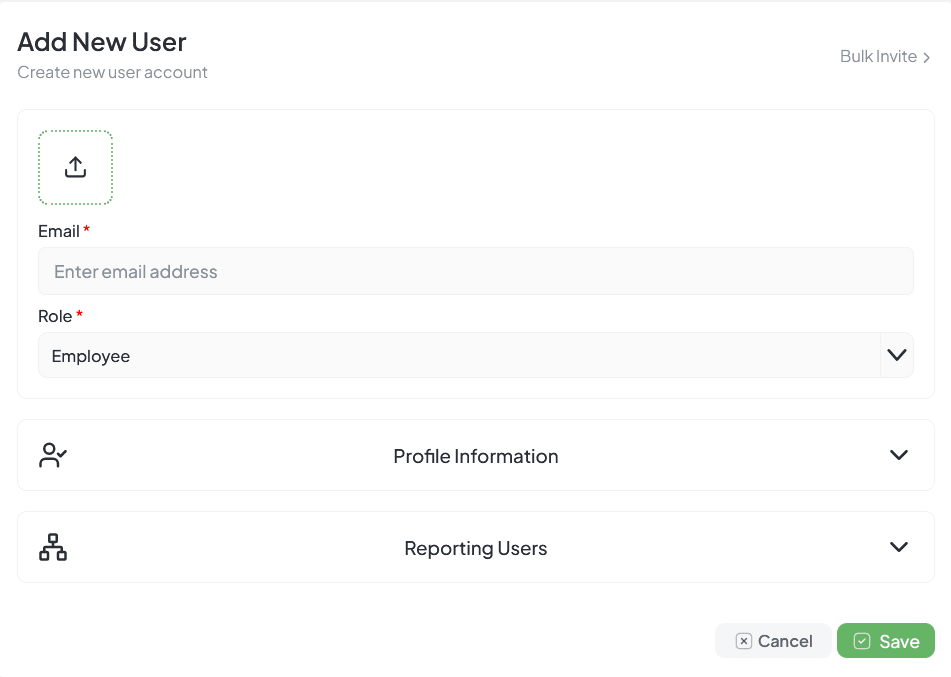The width and height of the screenshot is (951, 677).
Task: Click the Create new user account subtitle
Action: [x=112, y=72]
